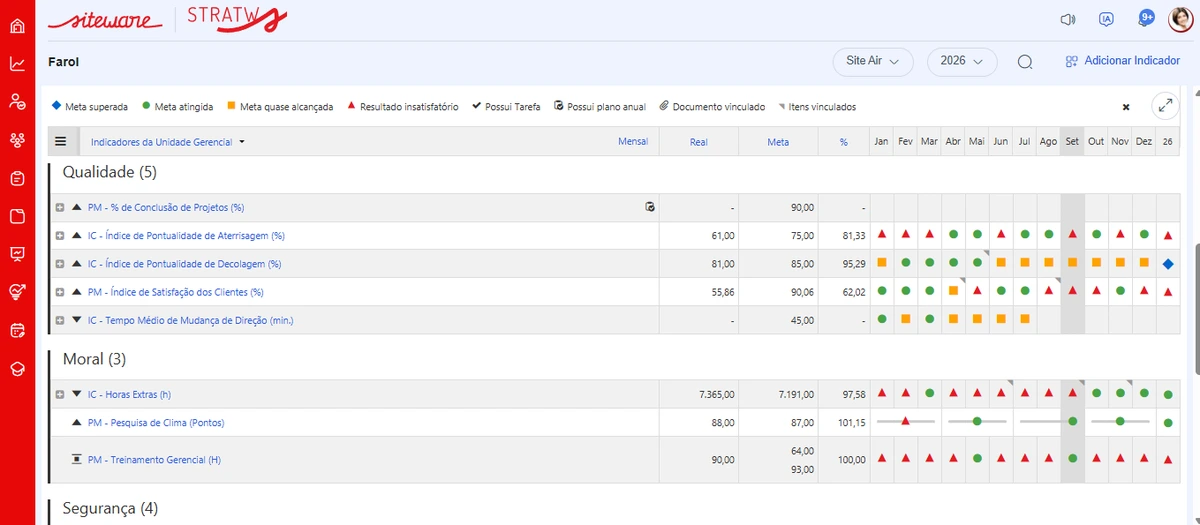
Task: Select the Set month column header
Action: [1072, 142]
